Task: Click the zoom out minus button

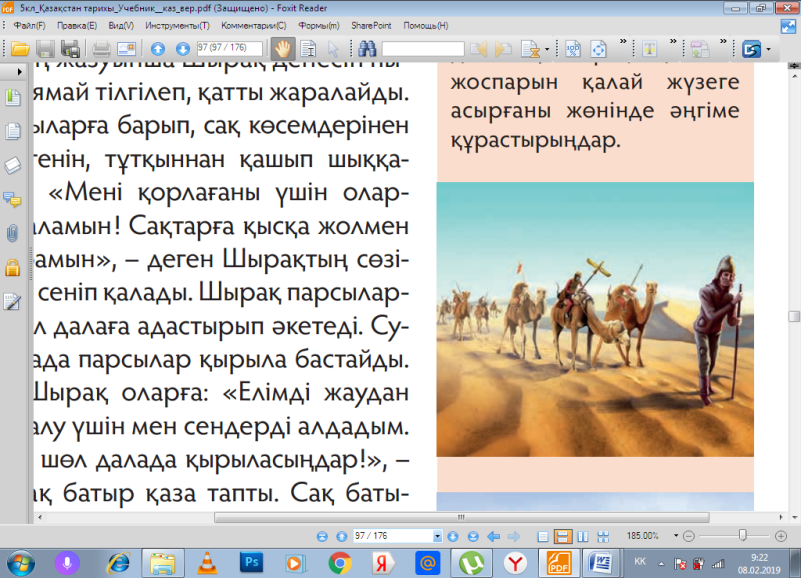Action: 689,536
